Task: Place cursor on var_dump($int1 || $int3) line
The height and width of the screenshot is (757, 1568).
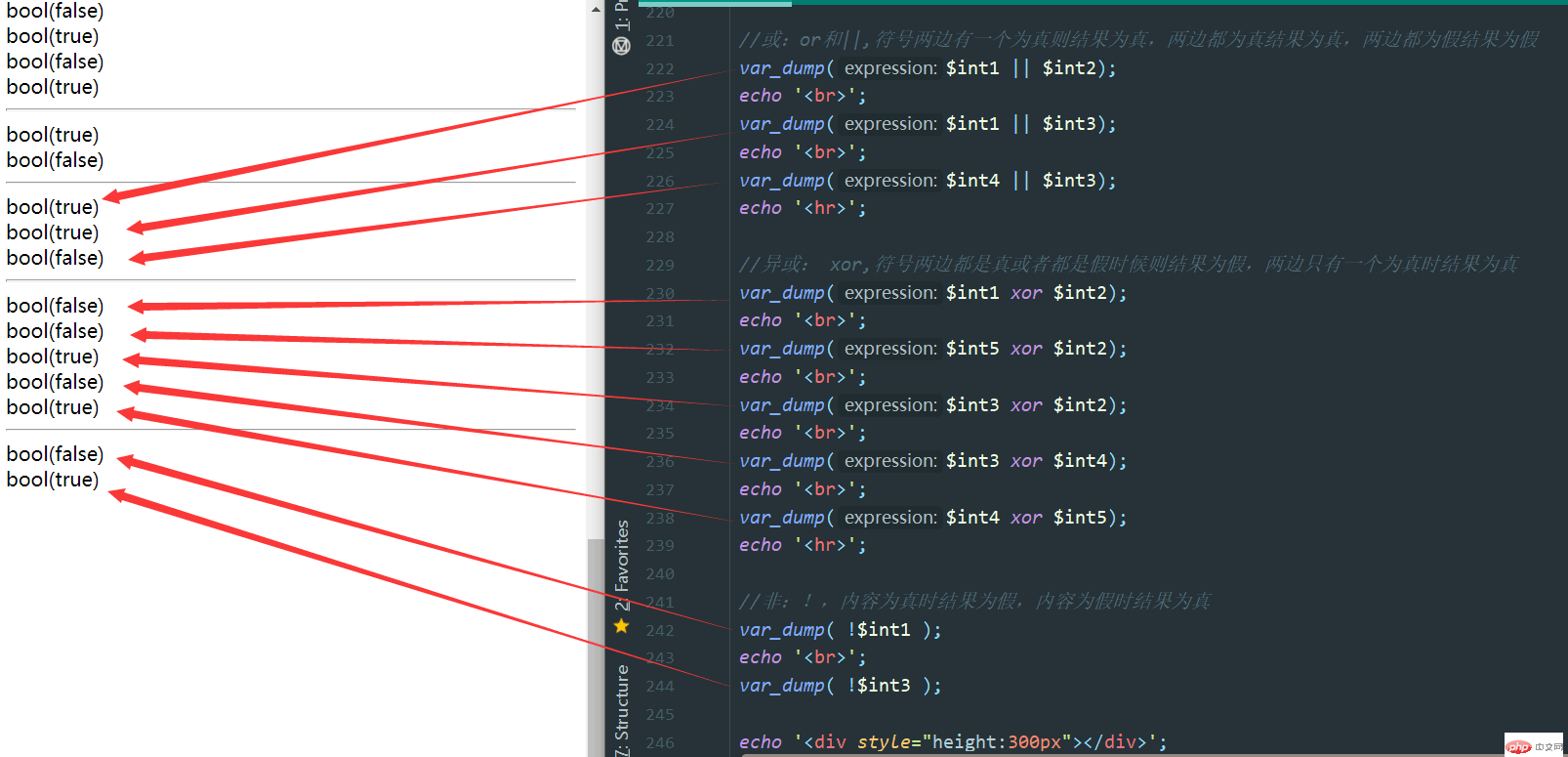Action: (928, 123)
